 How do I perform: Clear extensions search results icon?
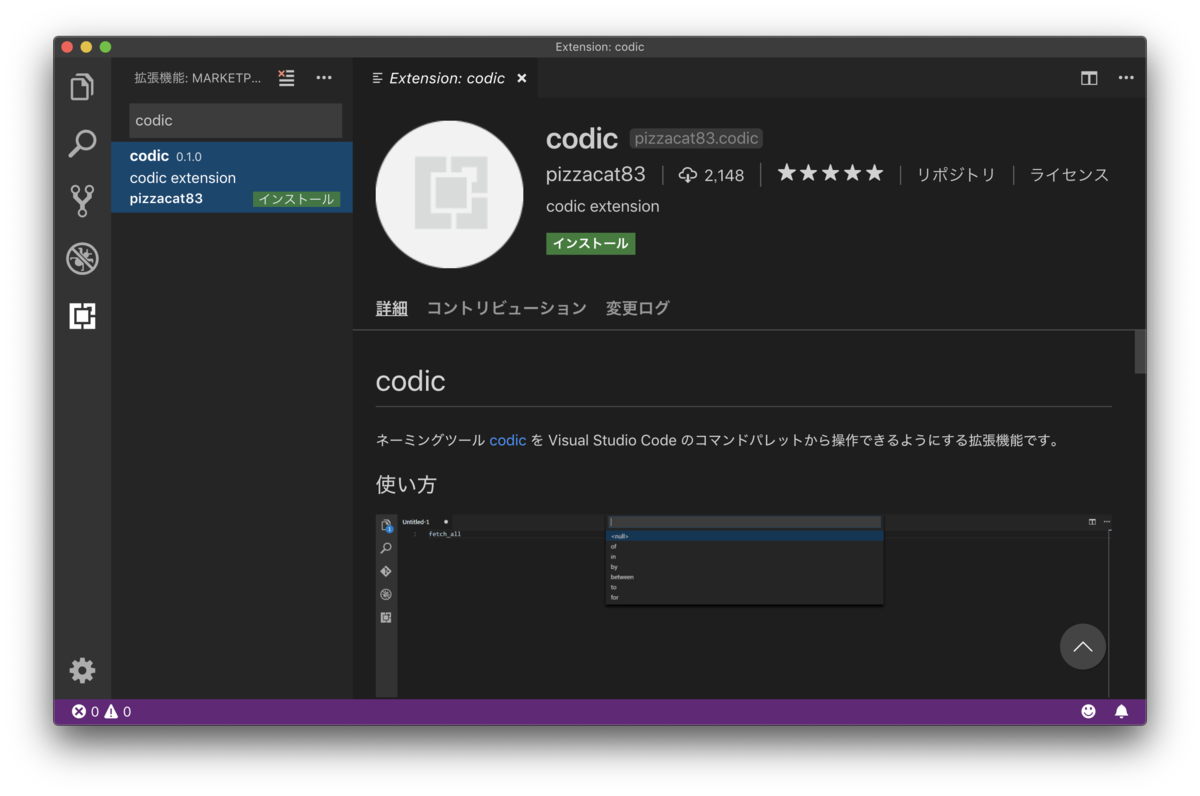point(286,78)
